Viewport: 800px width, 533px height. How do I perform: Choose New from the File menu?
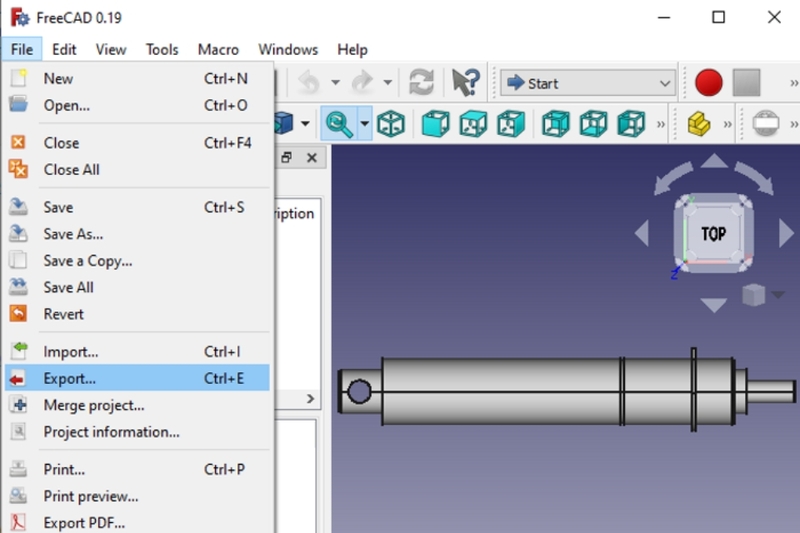(137, 79)
